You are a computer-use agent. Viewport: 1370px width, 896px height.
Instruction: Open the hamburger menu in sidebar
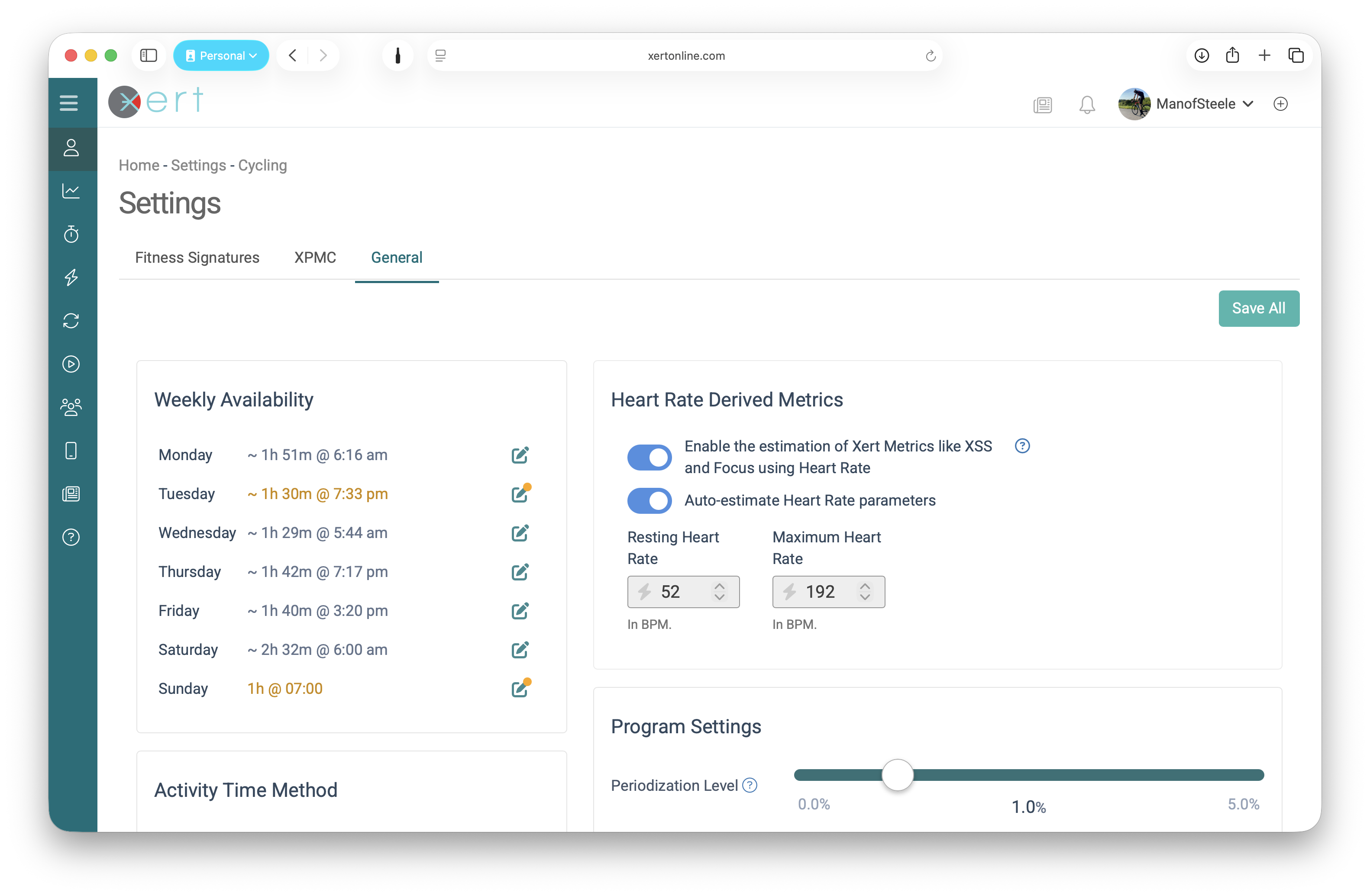tap(68, 103)
